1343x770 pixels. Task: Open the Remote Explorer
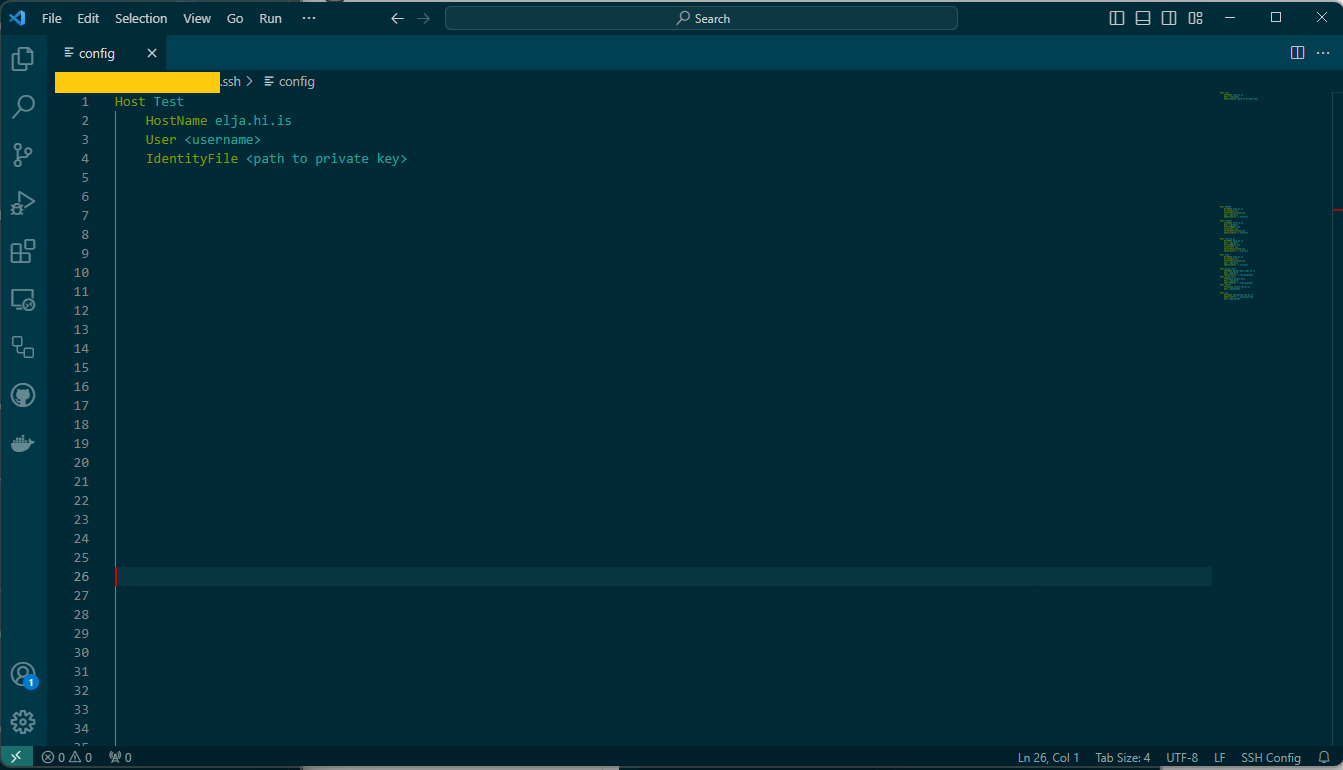(x=23, y=299)
